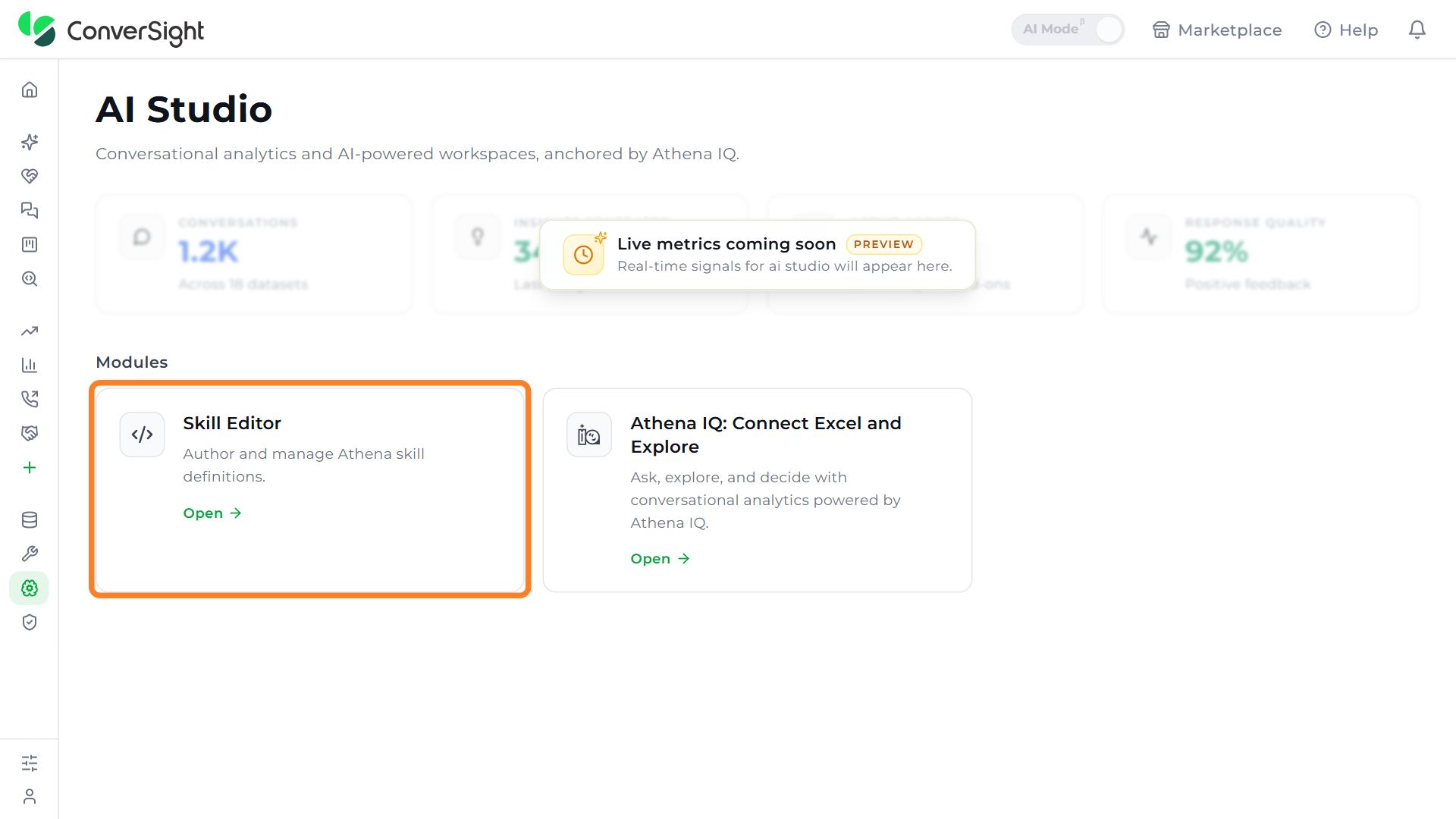1456x819 pixels.
Task: Click the 'Live metrics coming soon' text
Action: point(726,244)
